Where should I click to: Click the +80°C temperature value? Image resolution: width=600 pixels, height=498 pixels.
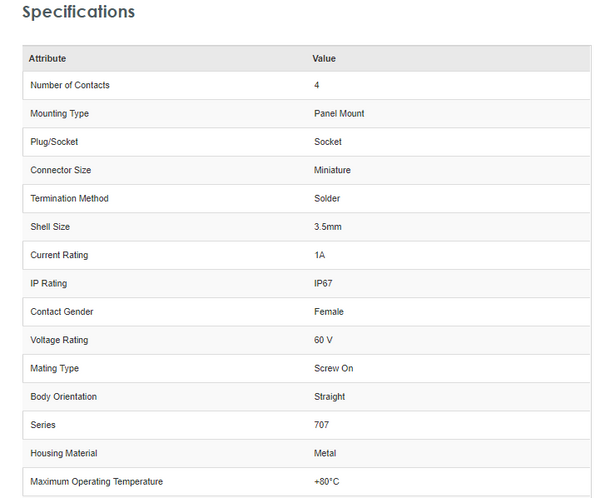[x=327, y=482]
